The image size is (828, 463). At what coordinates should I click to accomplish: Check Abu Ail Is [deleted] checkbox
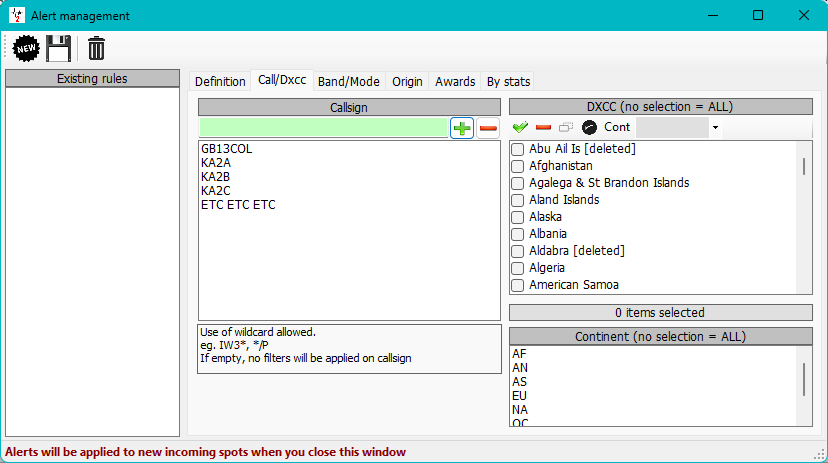point(518,149)
